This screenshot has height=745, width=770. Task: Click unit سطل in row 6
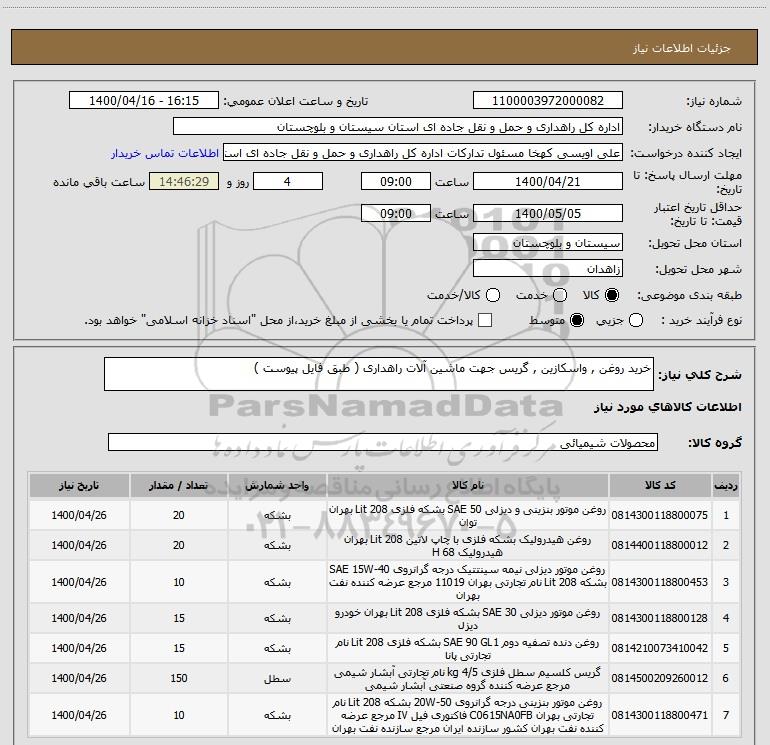[x=277, y=678]
